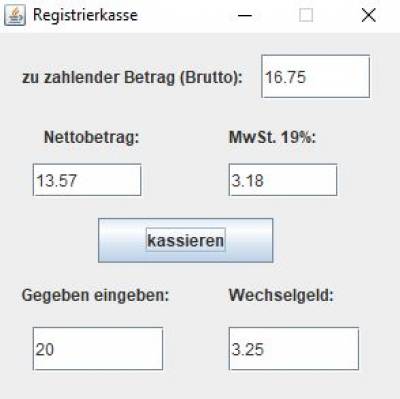Close the Registrierkasse window
The image size is (400, 399).
(x=368, y=15)
